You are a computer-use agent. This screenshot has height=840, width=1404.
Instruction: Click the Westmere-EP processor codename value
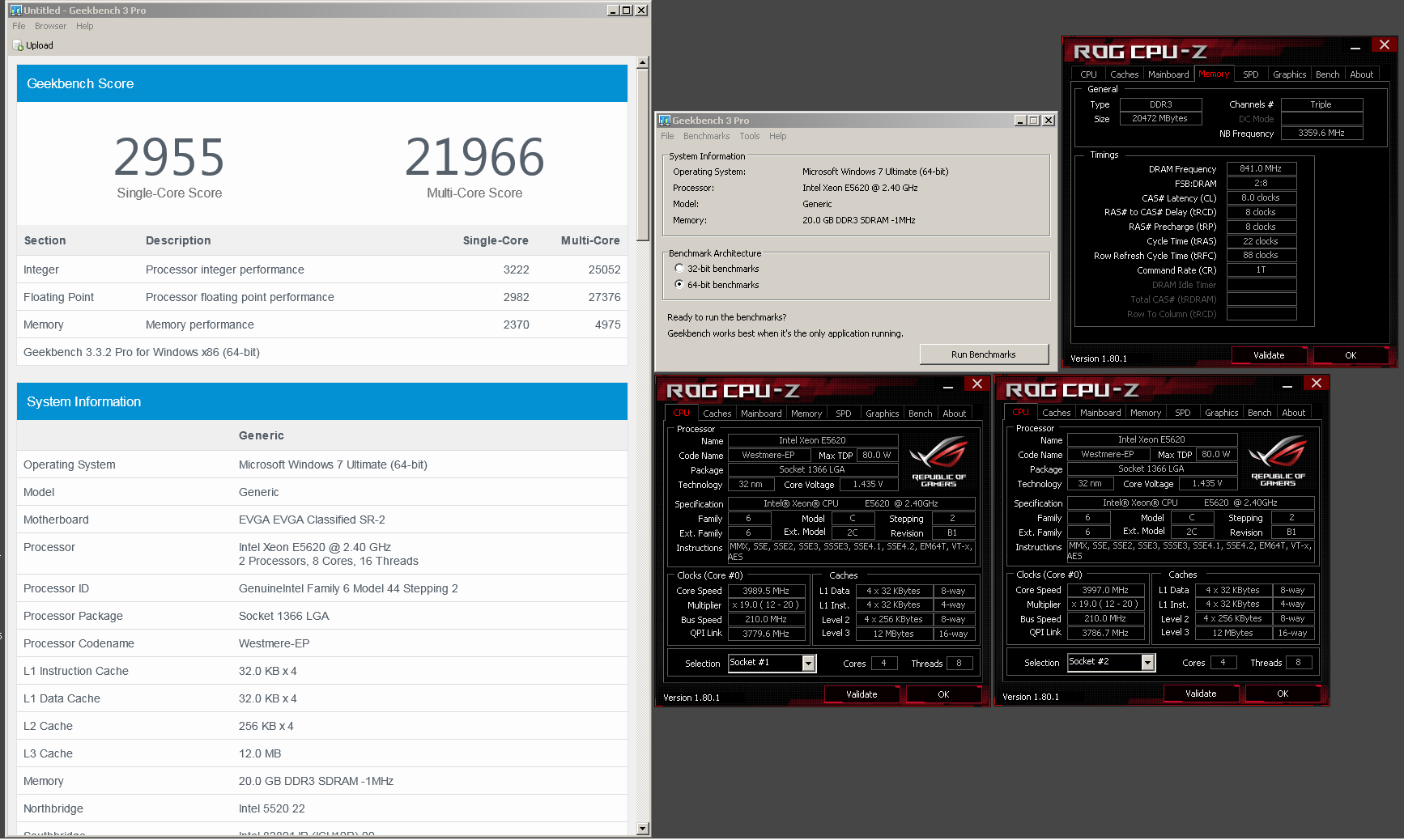[x=274, y=643]
